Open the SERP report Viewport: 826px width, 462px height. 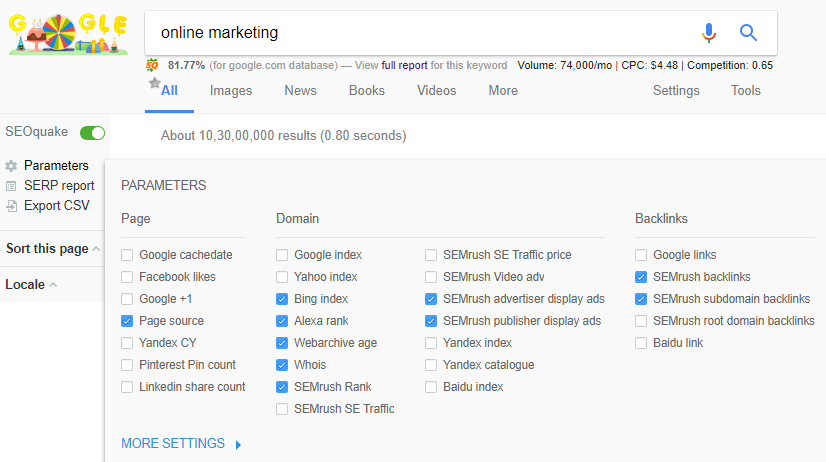pos(59,186)
